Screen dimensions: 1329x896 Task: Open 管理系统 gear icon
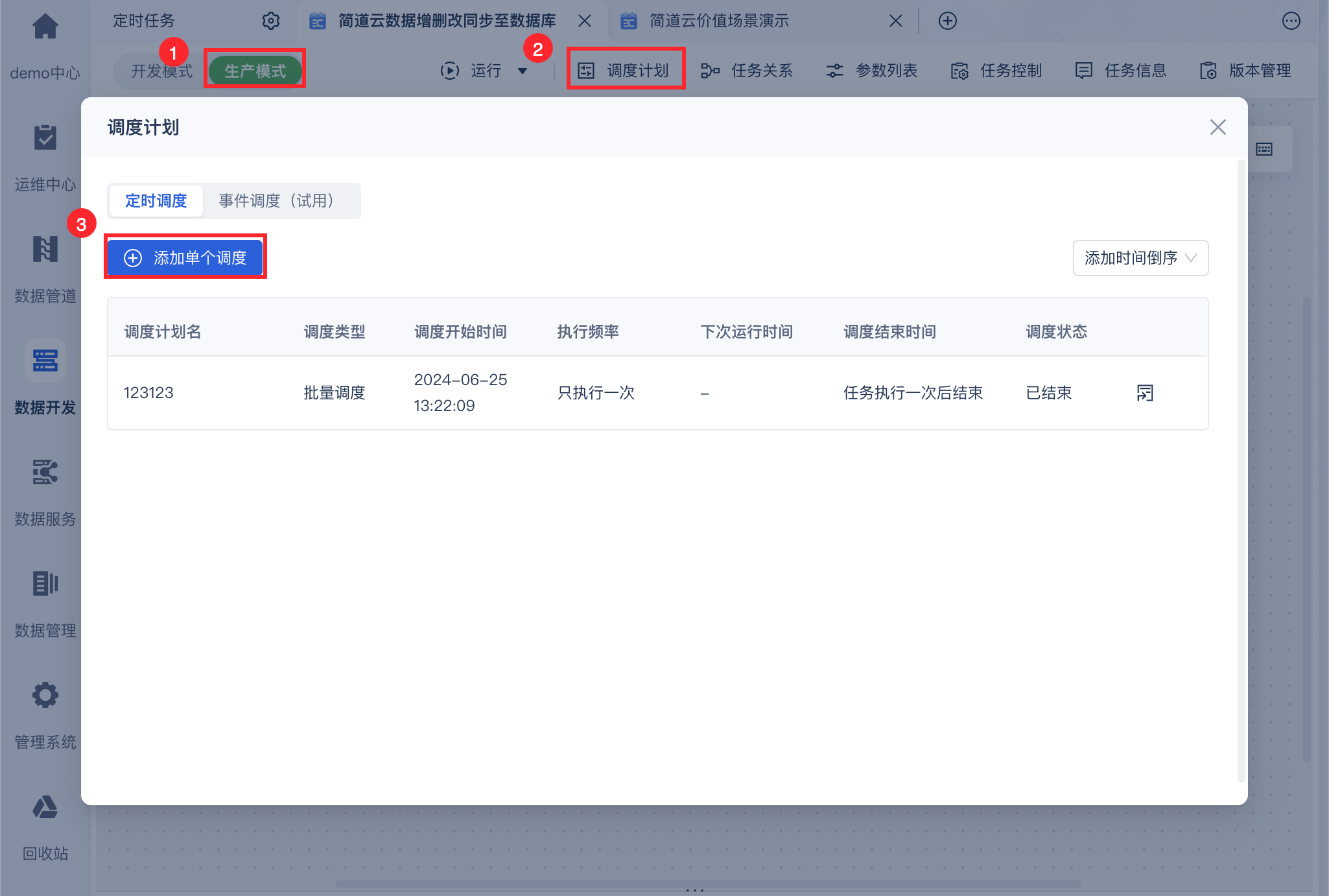pos(45,695)
